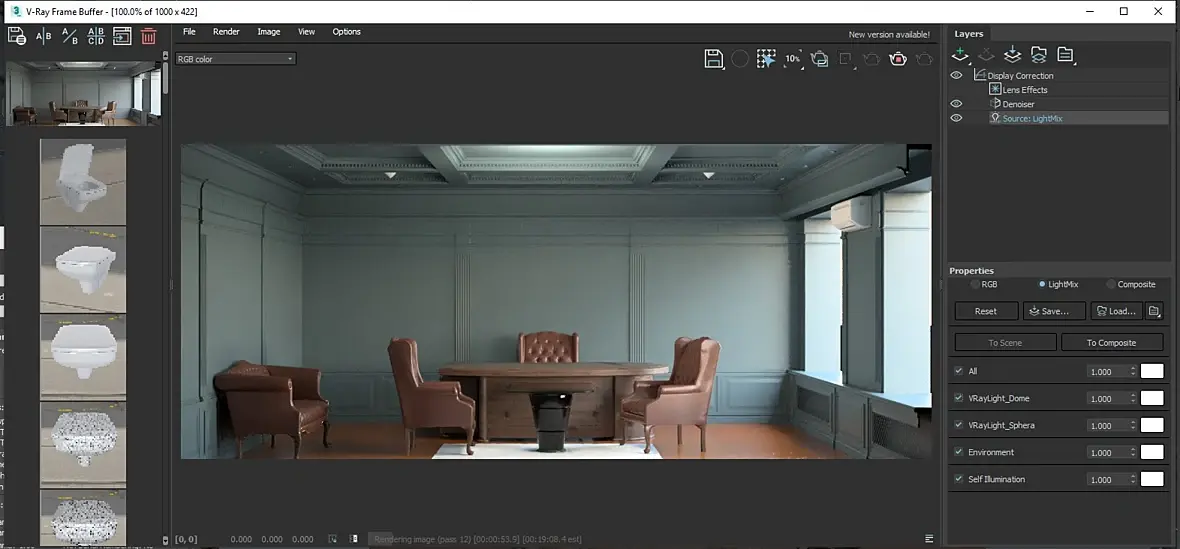Click the save layer tree preset icon
This screenshot has width=1180, height=549.
[x=1012, y=54]
